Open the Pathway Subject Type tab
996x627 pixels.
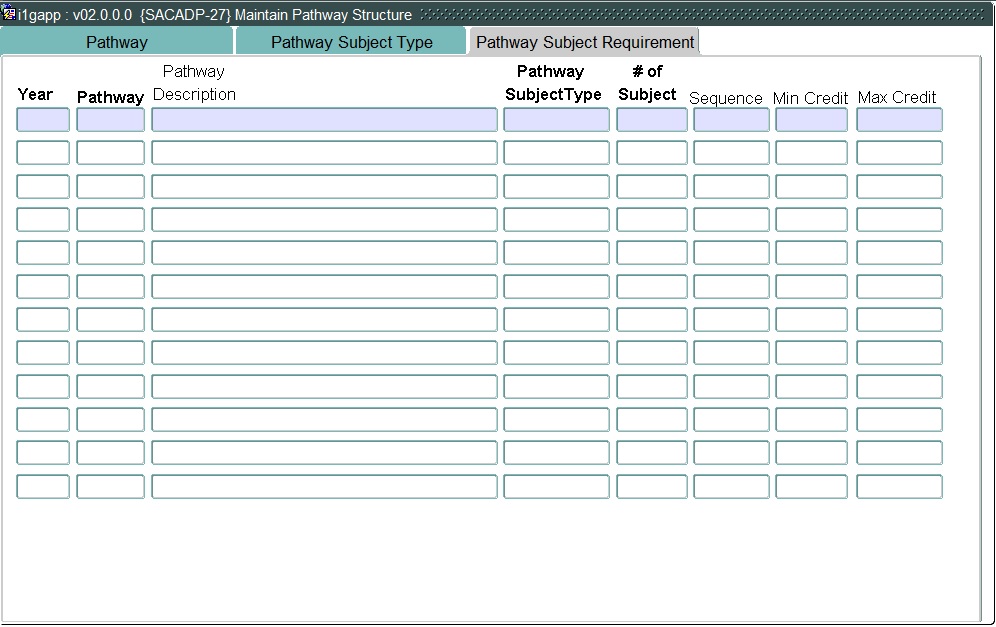351,42
